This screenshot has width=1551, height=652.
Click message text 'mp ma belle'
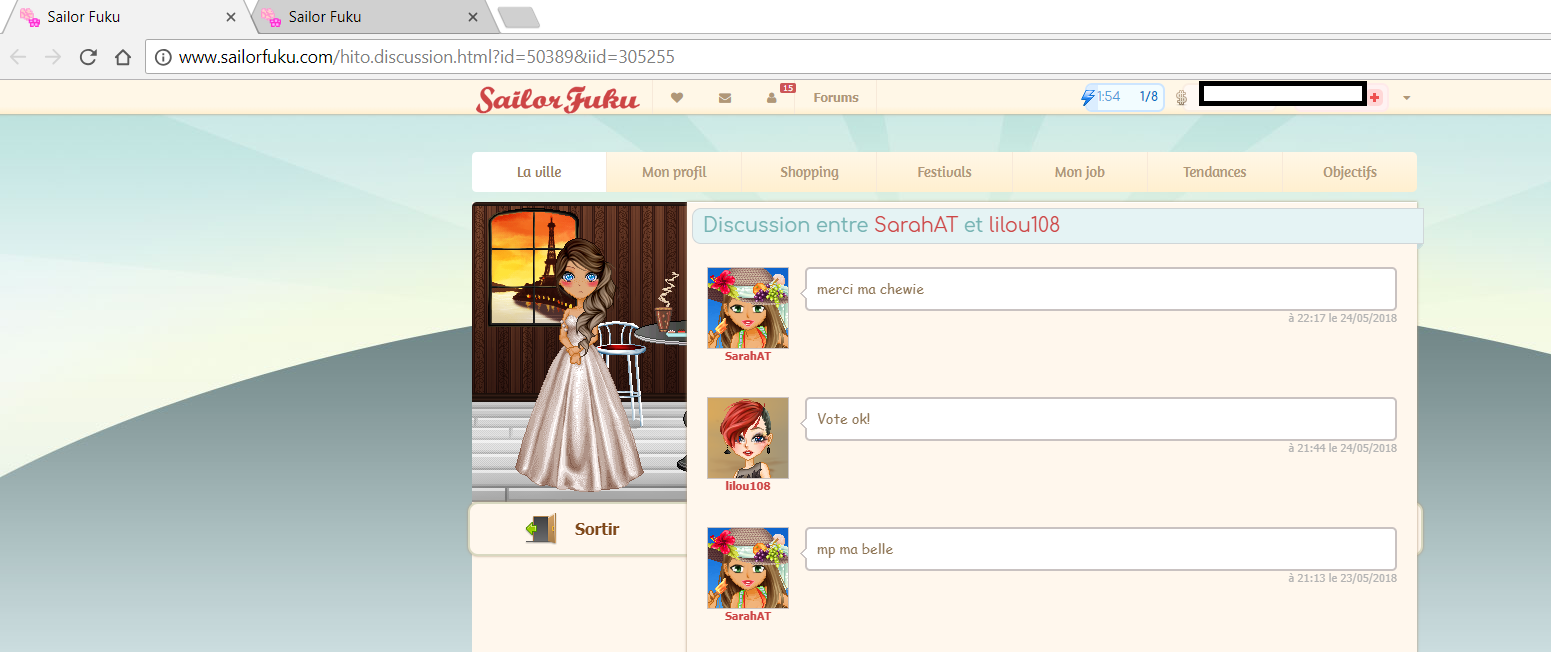(x=855, y=549)
